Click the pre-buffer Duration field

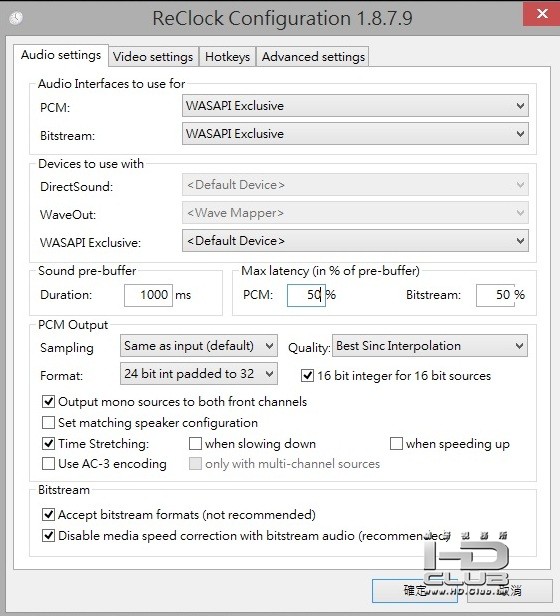149,295
